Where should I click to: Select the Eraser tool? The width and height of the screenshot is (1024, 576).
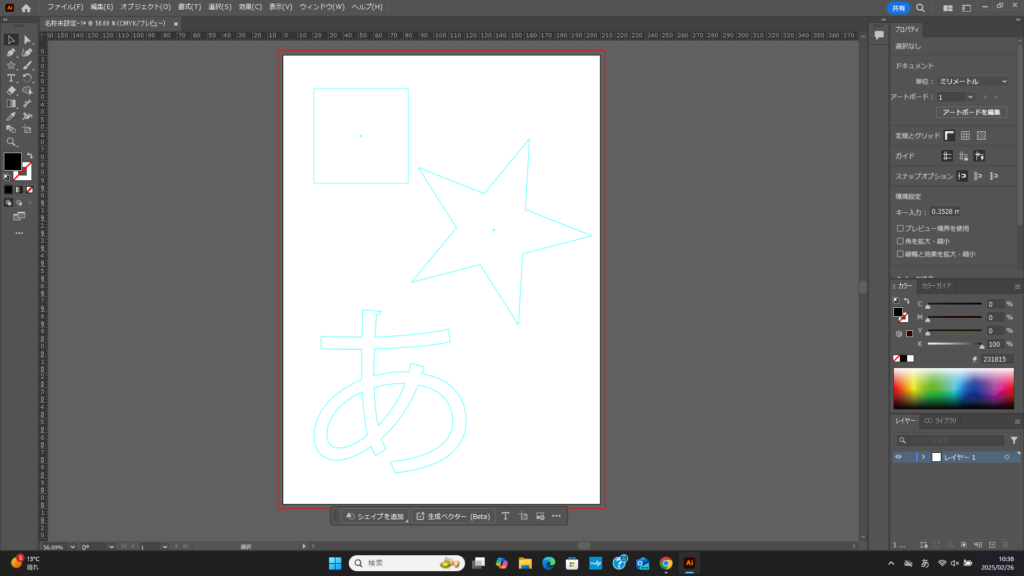pos(11,90)
